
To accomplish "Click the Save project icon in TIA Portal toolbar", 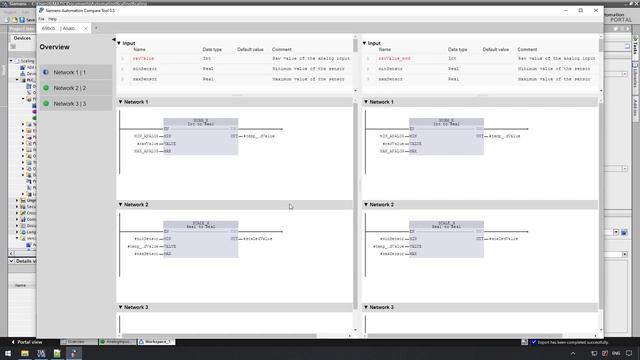I will tap(22, 19).
